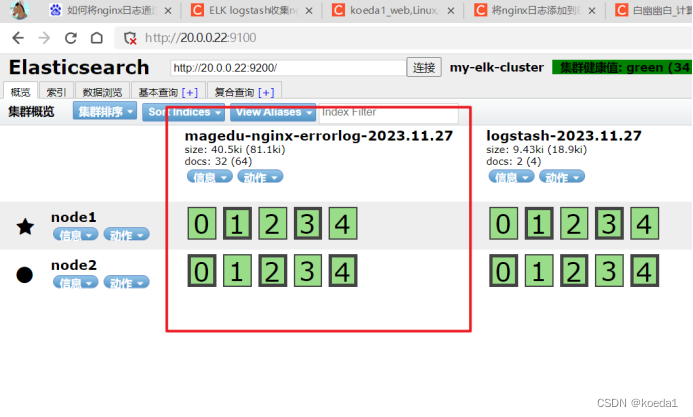Select shard 1 of logstash index on node1
693x417 pixels.
pos(539,224)
